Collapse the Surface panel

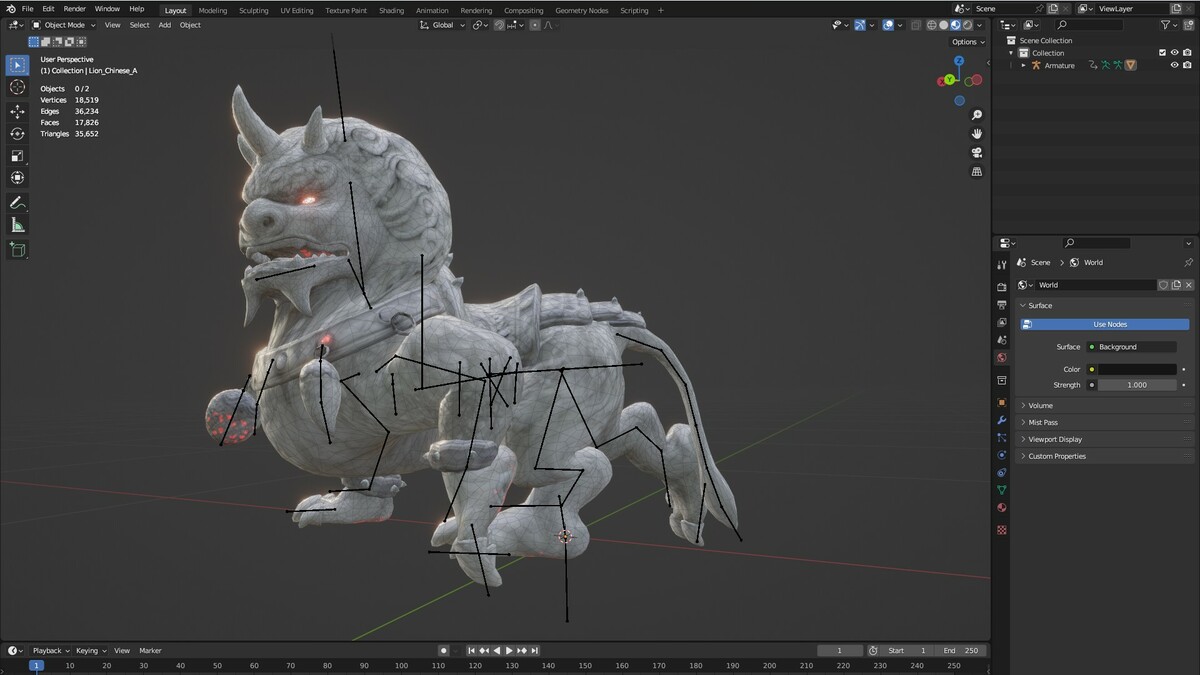[x=1106, y=306]
